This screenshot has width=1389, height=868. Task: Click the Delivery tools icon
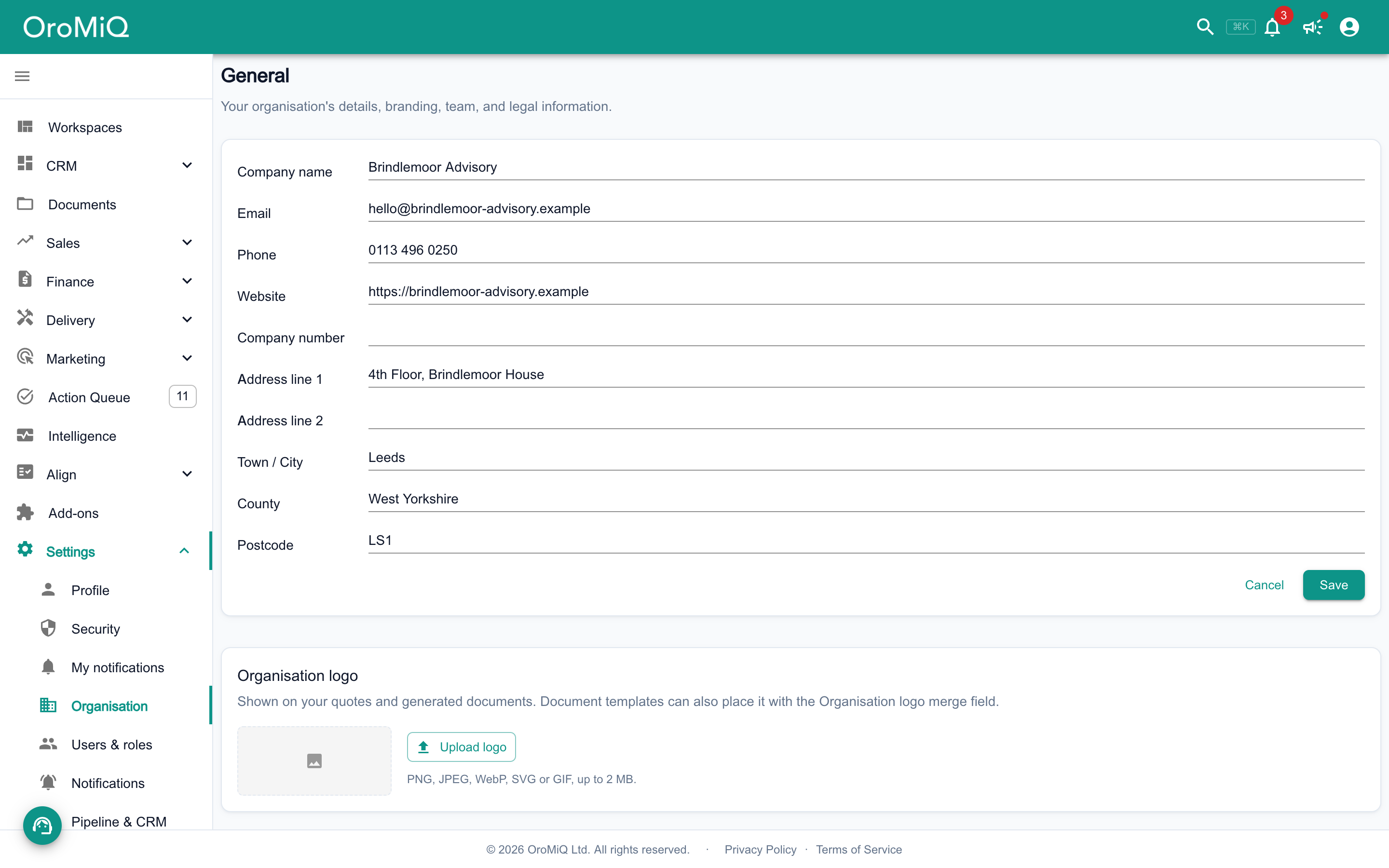click(25, 318)
